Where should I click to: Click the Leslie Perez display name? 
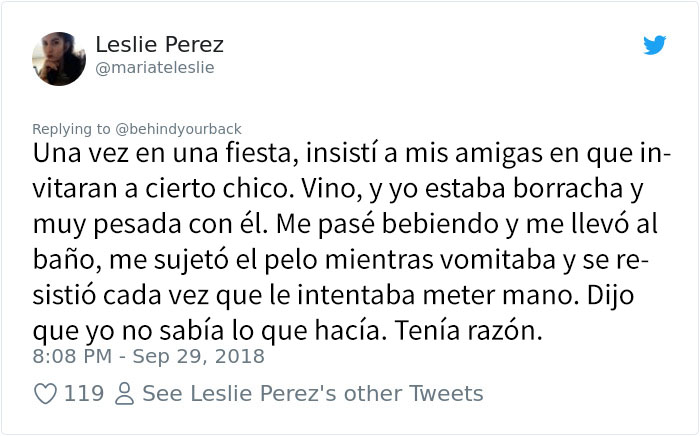(x=159, y=44)
